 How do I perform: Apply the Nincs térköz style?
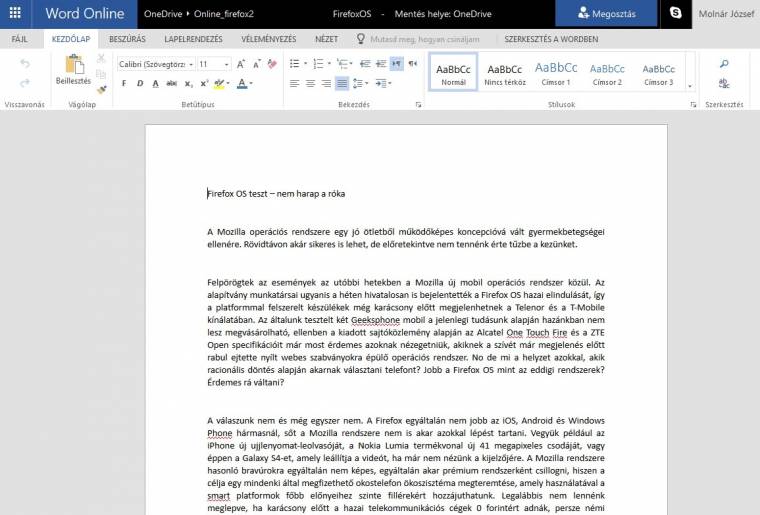point(505,73)
